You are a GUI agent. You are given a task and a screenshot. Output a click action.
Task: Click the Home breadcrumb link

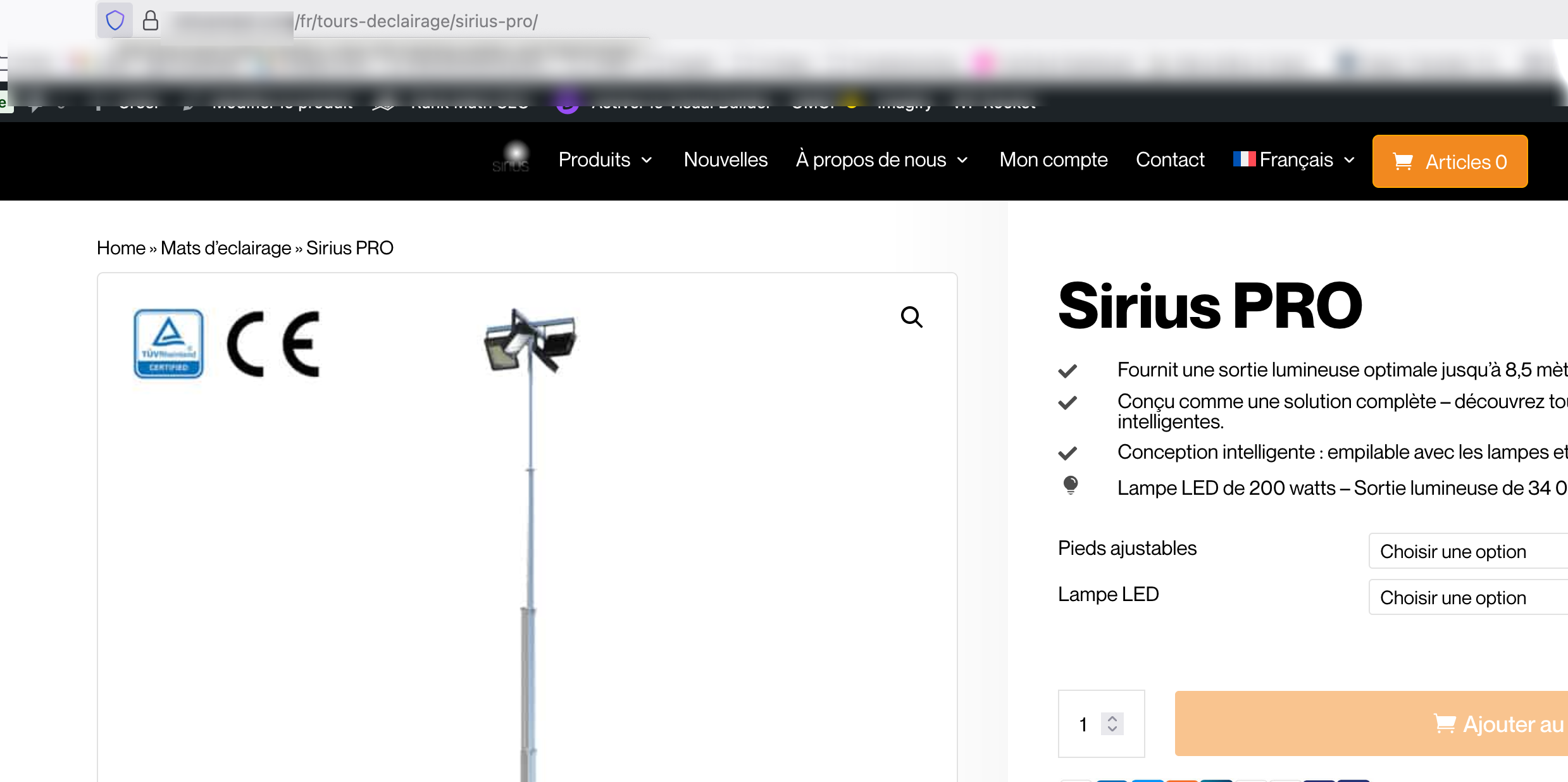121,248
